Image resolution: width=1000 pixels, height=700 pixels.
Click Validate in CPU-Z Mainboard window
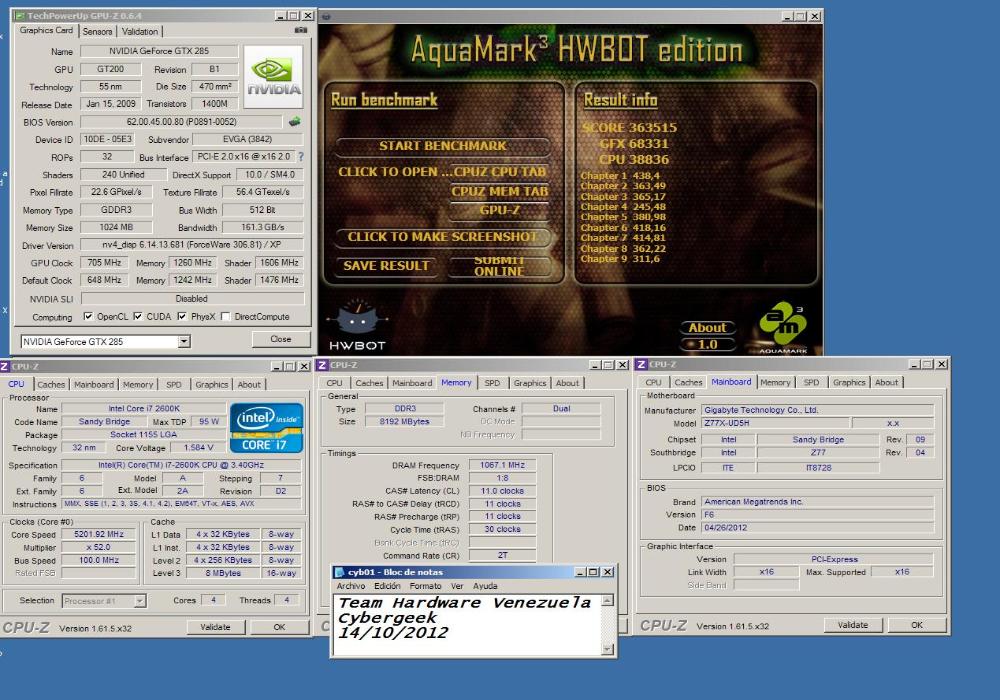click(x=853, y=625)
